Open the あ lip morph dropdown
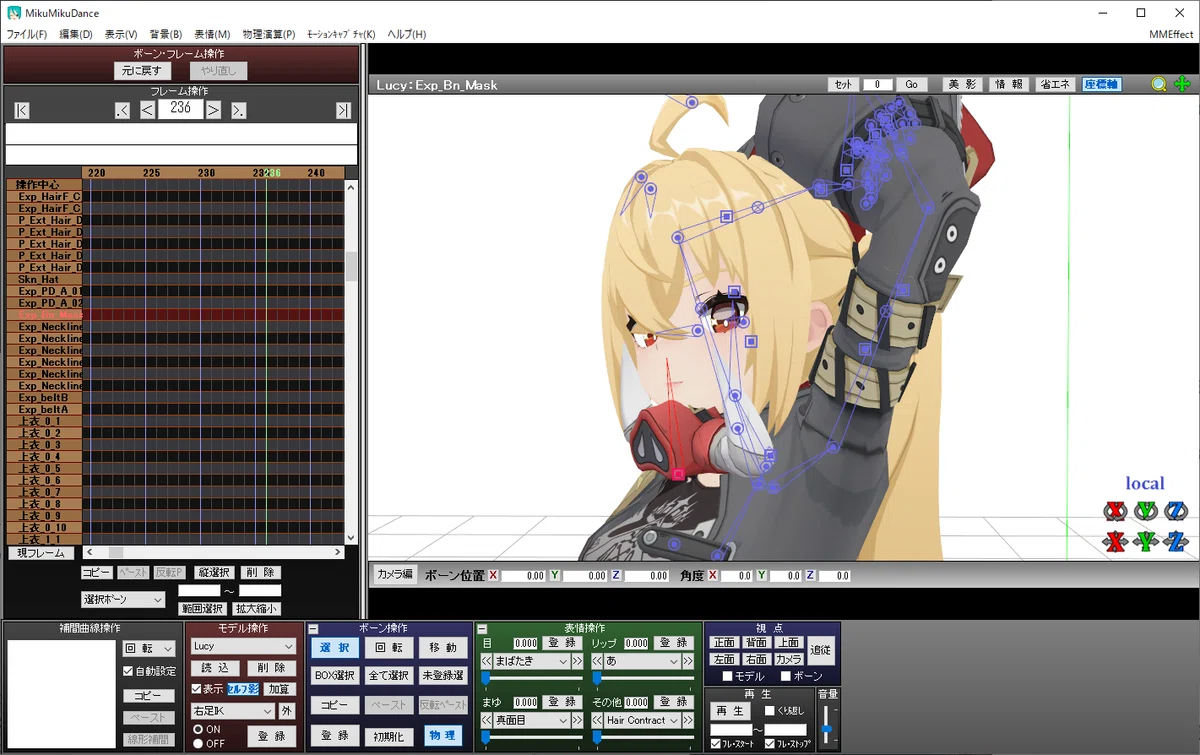This screenshot has width=1200, height=755. click(643, 662)
